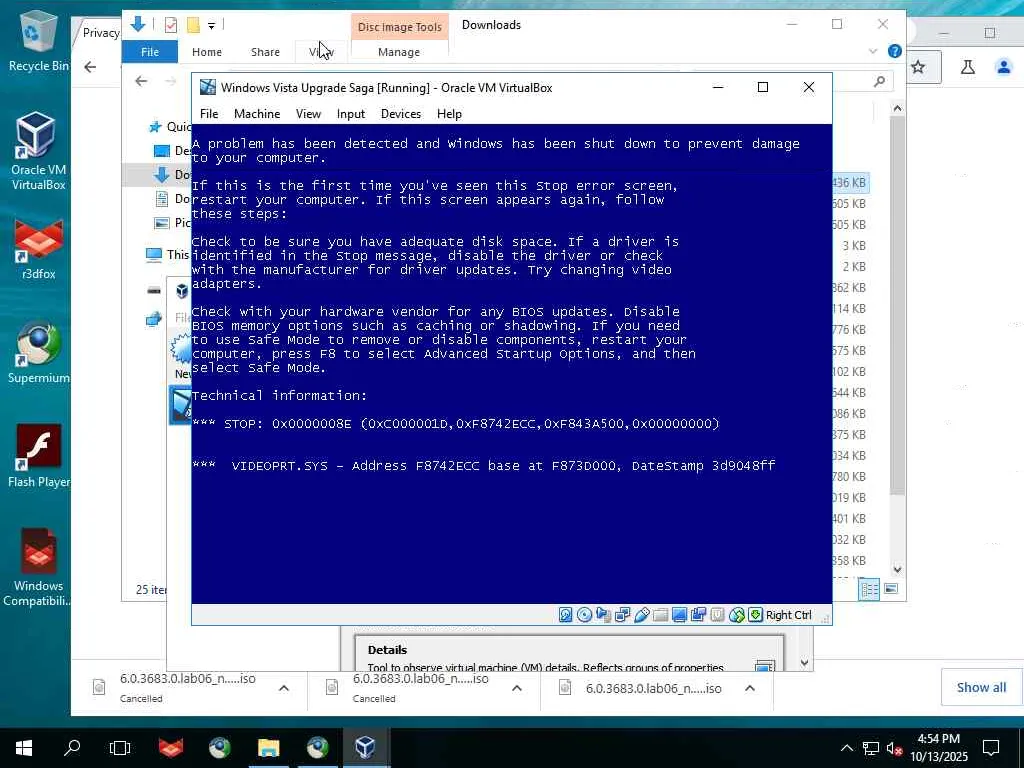This screenshot has width=1024, height=768.
Task: Open the Explorer File tab
Action: pos(150,52)
